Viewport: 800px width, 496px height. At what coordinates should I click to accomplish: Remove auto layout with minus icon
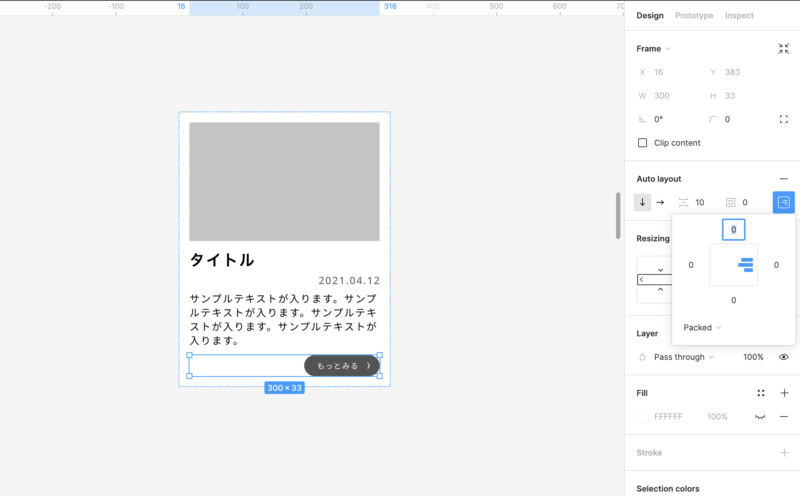tap(784, 179)
